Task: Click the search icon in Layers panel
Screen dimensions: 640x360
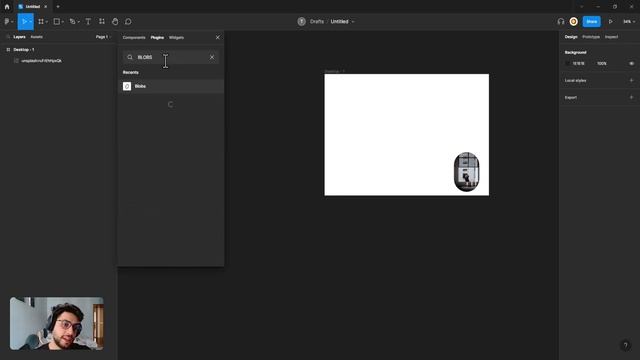Action: click(x=8, y=37)
